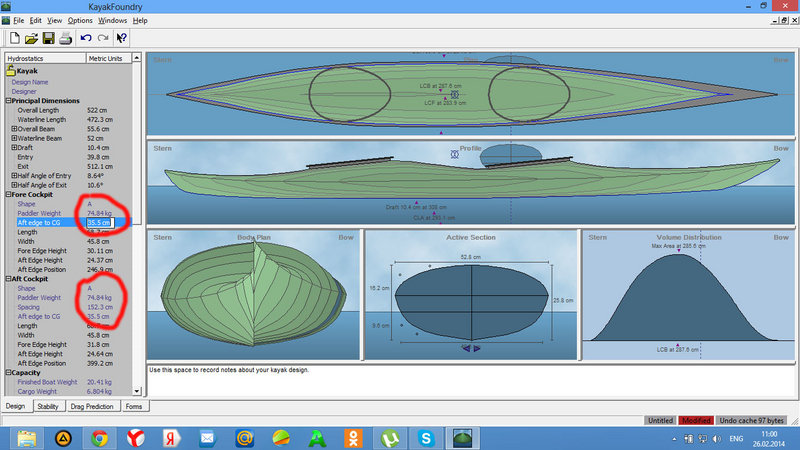Save design with the floppy disk icon
Screen dimensions: 800x450
pyautogui.click(x=48, y=38)
